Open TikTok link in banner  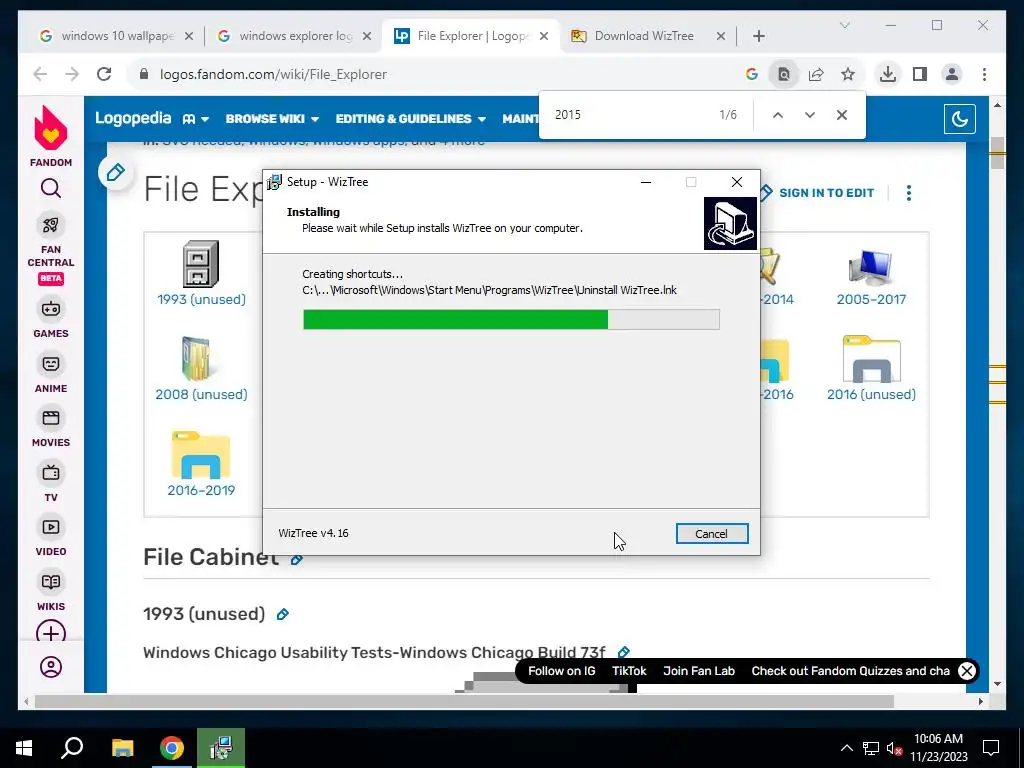click(629, 671)
